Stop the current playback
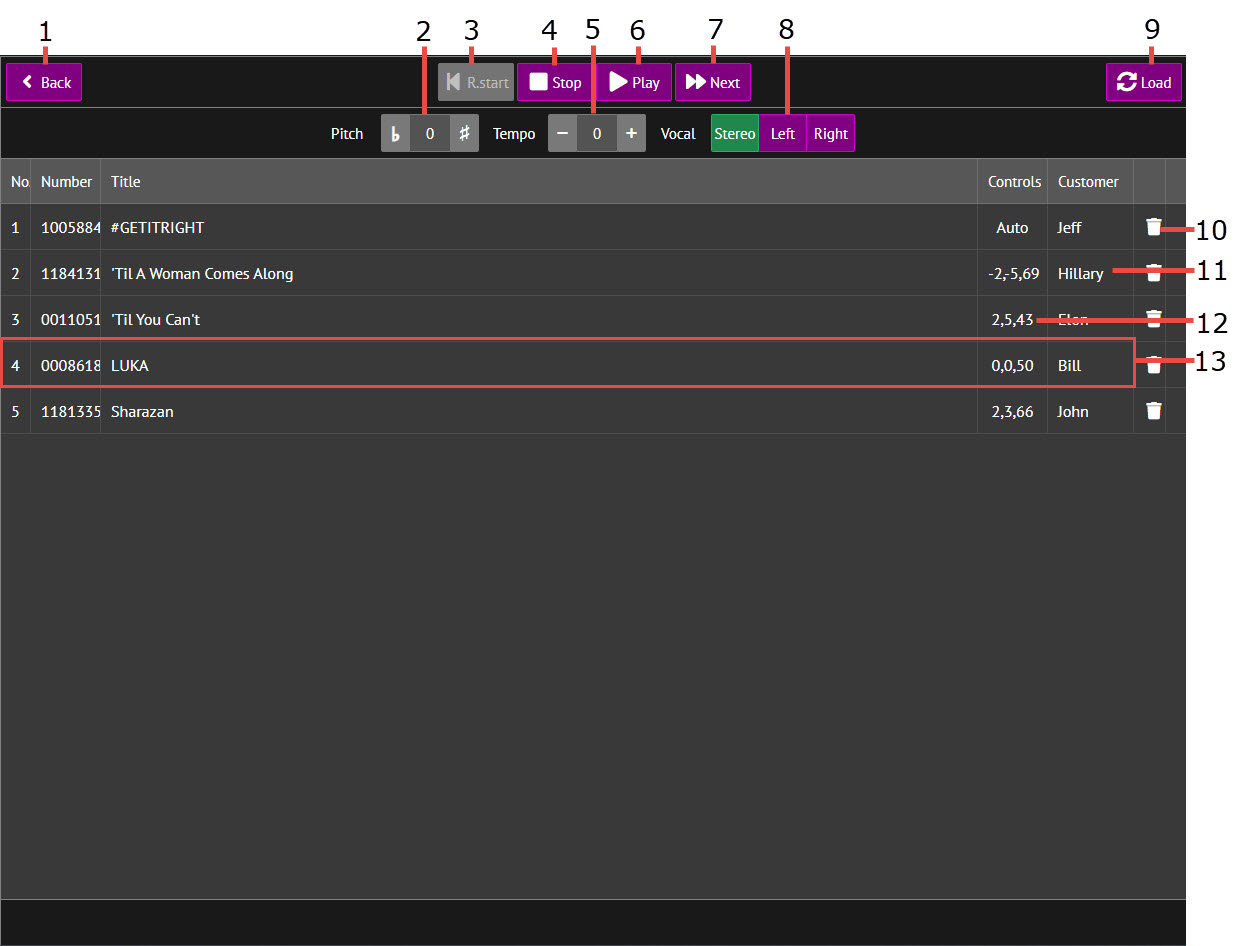Image resolution: width=1240 pixels, height=946 pixels. pyautogui.click(x=555, y=83)
